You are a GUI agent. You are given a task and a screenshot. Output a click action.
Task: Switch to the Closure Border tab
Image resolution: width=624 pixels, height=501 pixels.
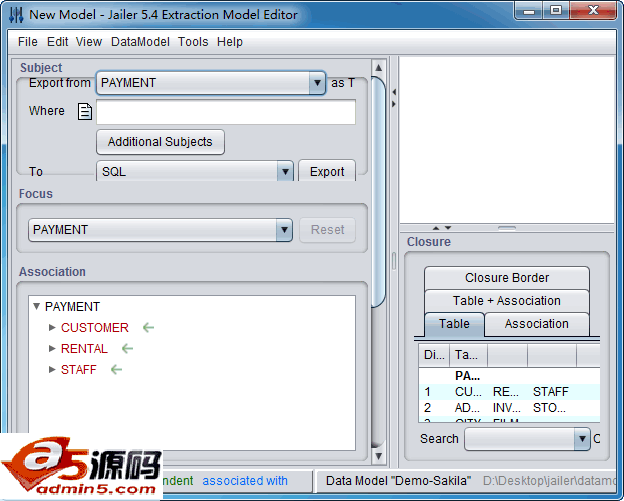point(507,278)
